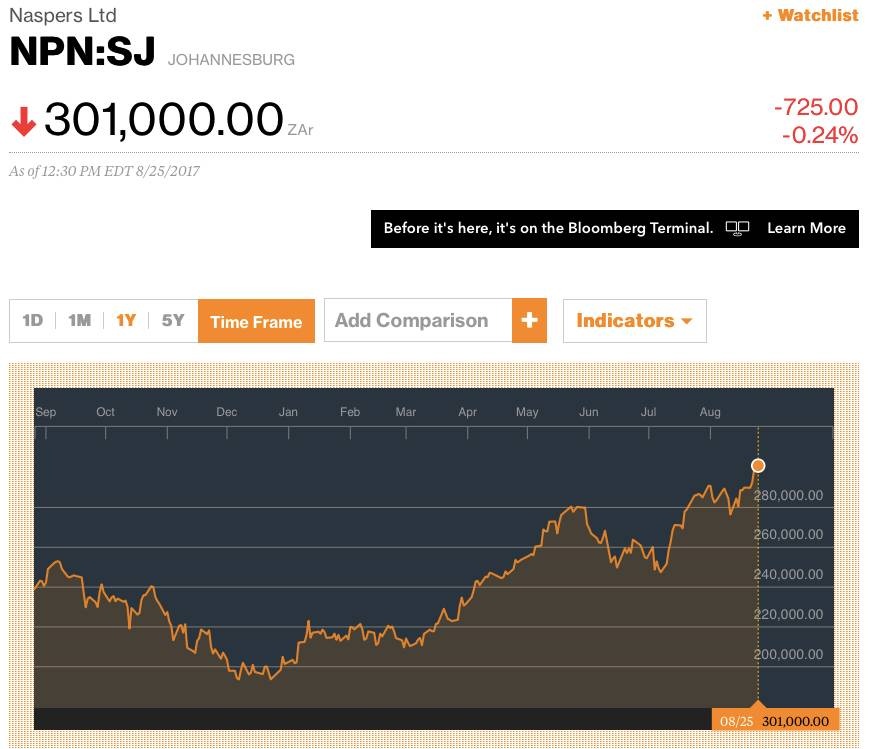
Task: Click the Nov label on chart axis
Action: pos(167,412)
